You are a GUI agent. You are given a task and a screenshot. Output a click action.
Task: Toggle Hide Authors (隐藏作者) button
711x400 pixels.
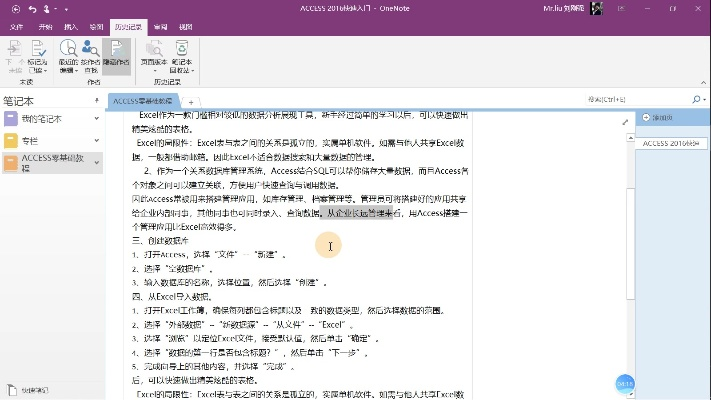[117, 57]
